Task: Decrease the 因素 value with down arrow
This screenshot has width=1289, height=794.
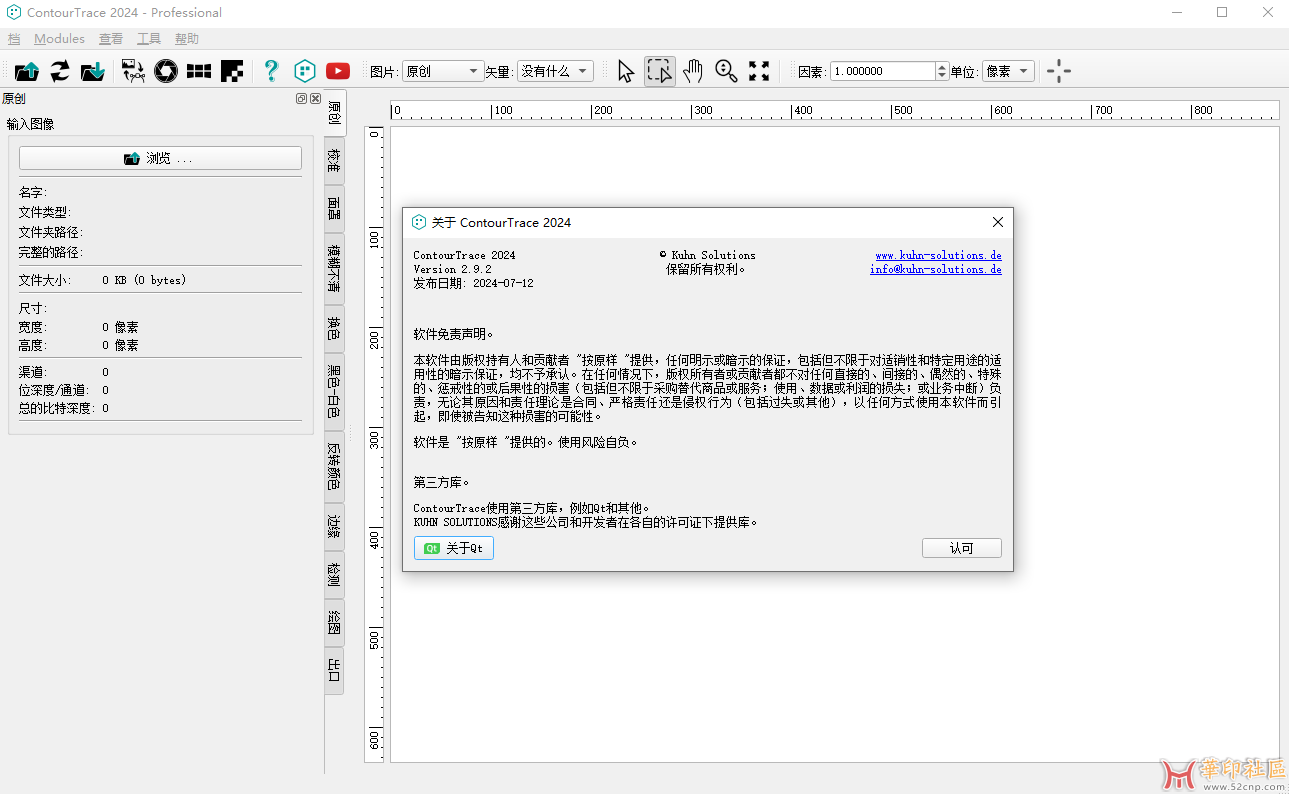Action: 942,76
